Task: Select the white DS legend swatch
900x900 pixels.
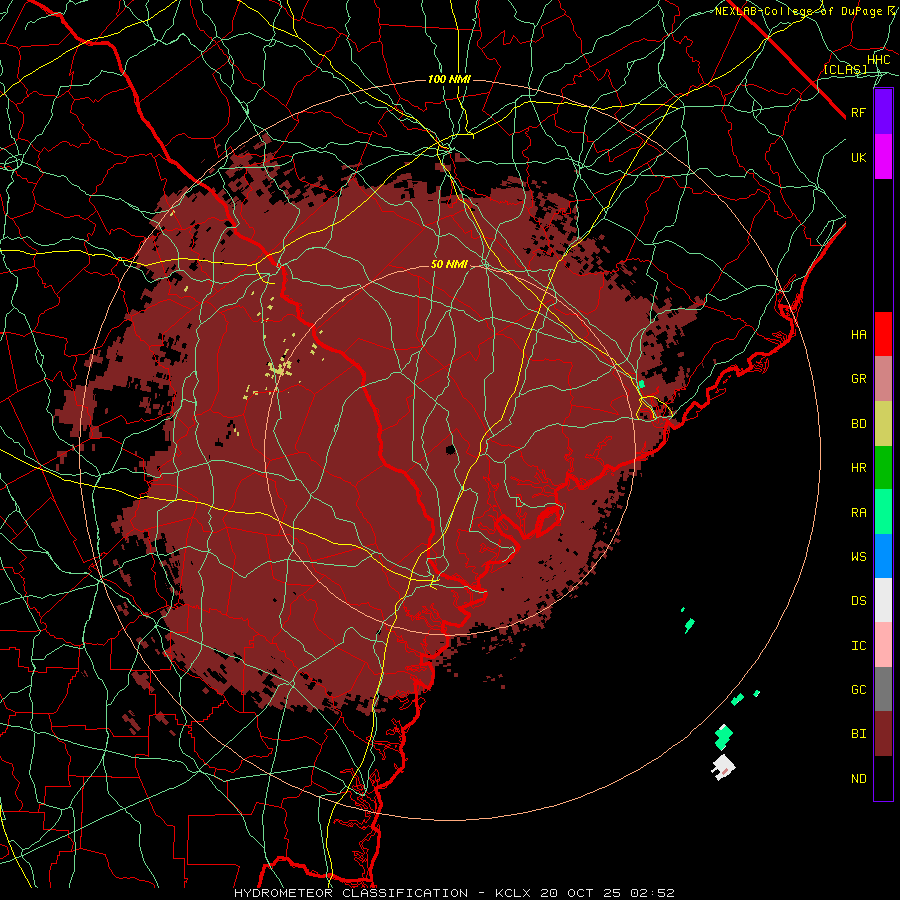Action: 883,600
